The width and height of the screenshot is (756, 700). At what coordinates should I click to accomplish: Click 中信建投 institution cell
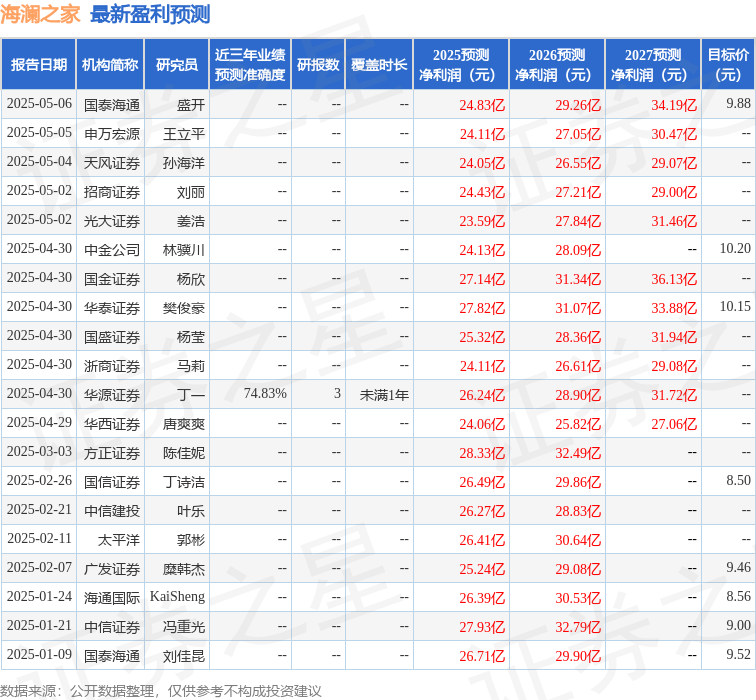(x=112, y=511)
